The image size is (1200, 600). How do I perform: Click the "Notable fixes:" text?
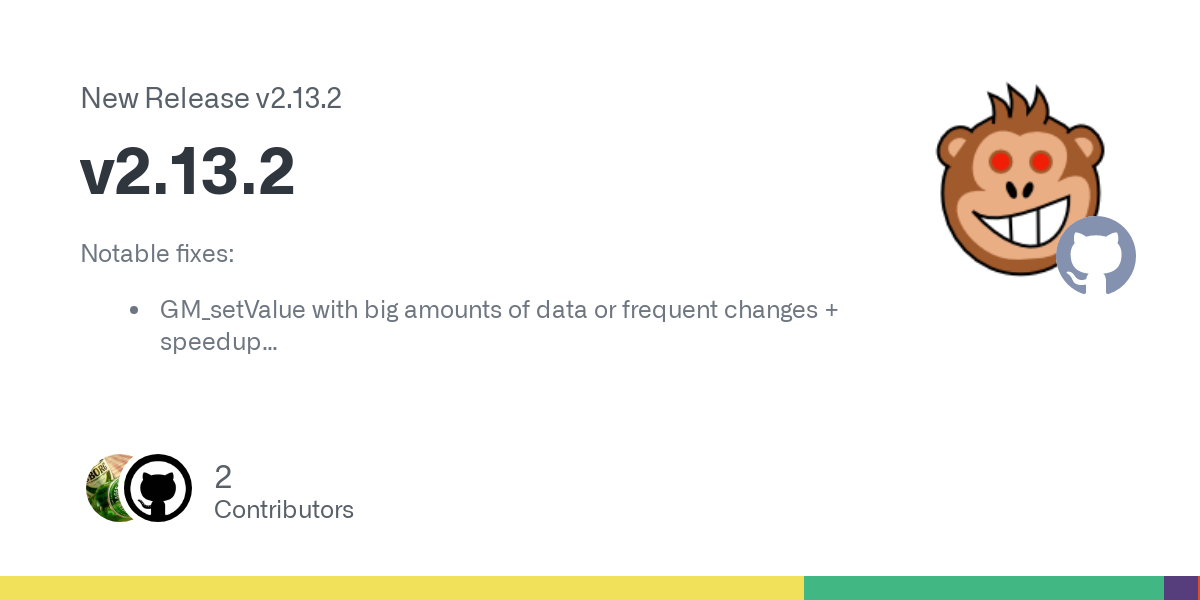click(x=157, y=253)
